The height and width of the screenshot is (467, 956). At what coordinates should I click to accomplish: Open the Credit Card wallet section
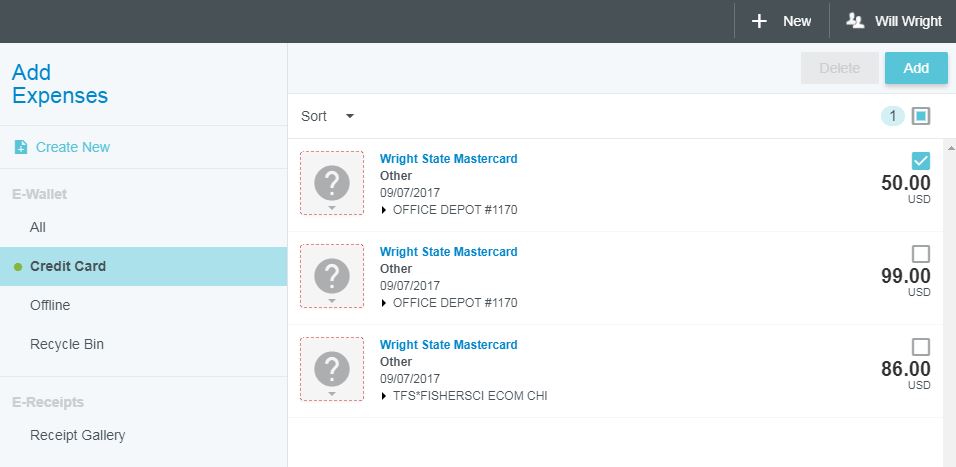coord(68,266)
